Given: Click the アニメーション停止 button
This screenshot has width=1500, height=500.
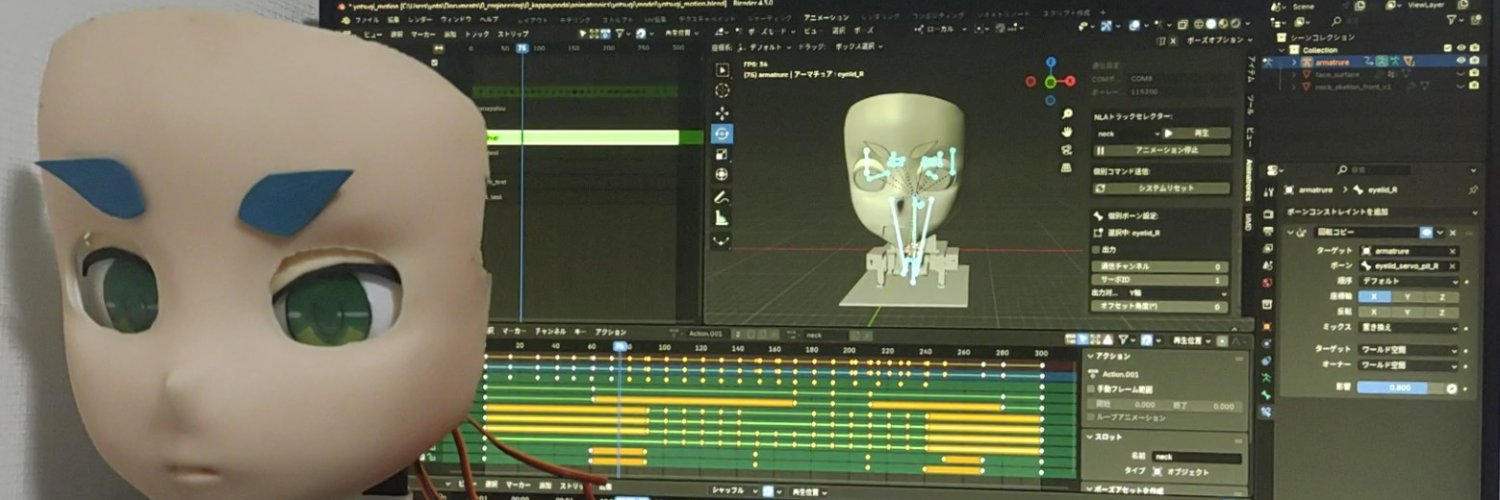Looking at the screenshot, I should [x=1162, y=150].
